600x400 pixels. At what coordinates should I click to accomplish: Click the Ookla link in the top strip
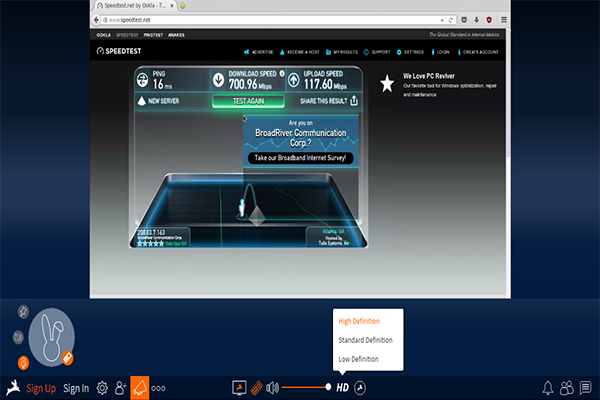click(x=103, y=35)
